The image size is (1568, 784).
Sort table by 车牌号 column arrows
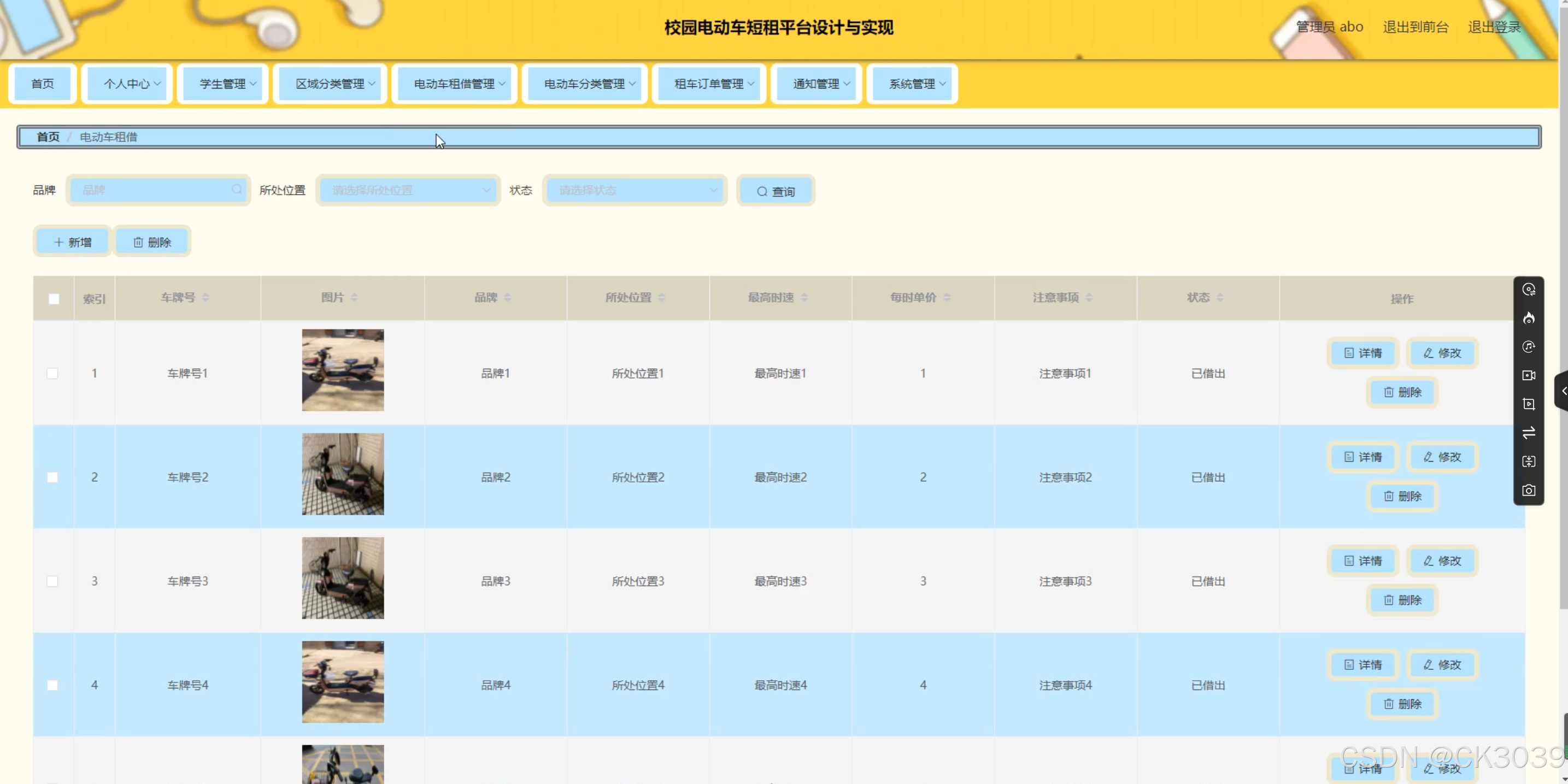coord(205,298)
